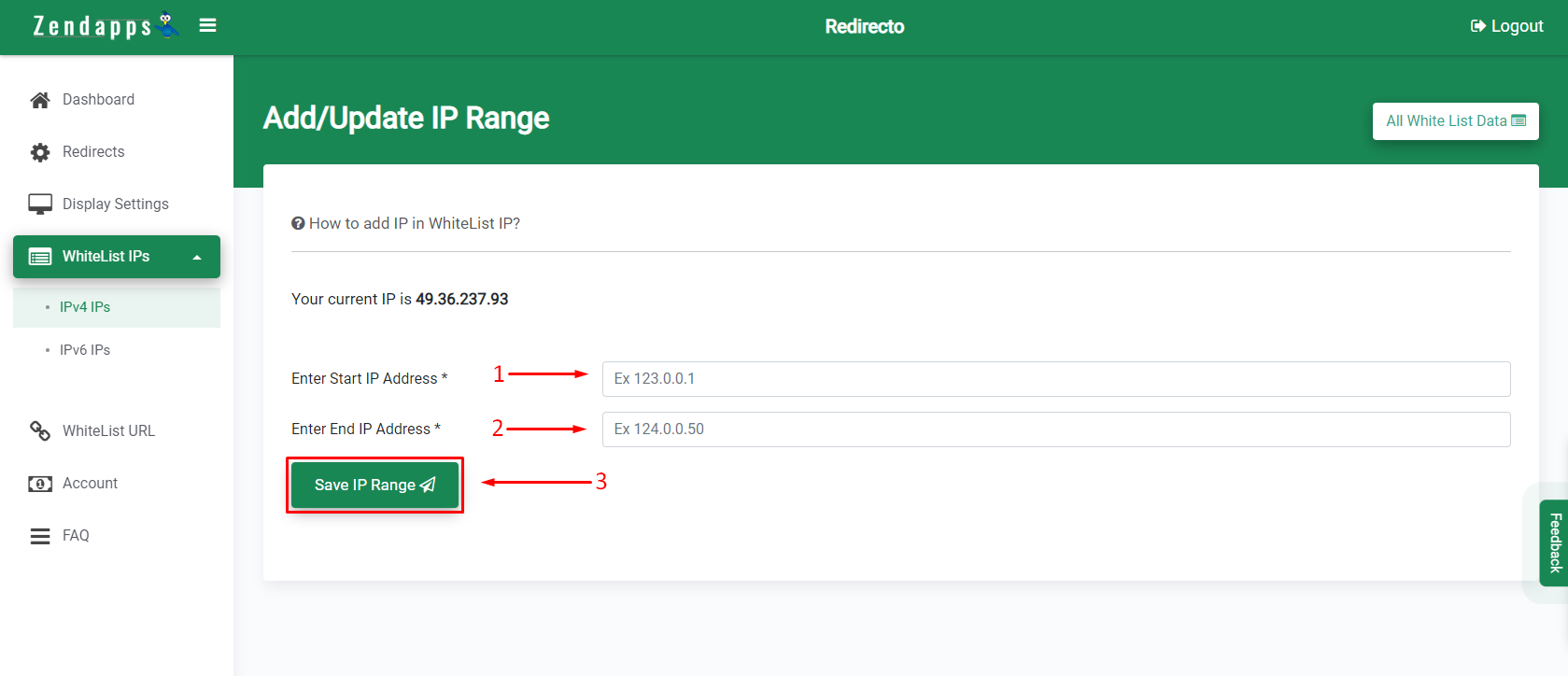Screen dimensions: 1568x676
Task: Click the FAQ bars icon
Action: pyautogui.click(x=40, y=536)
